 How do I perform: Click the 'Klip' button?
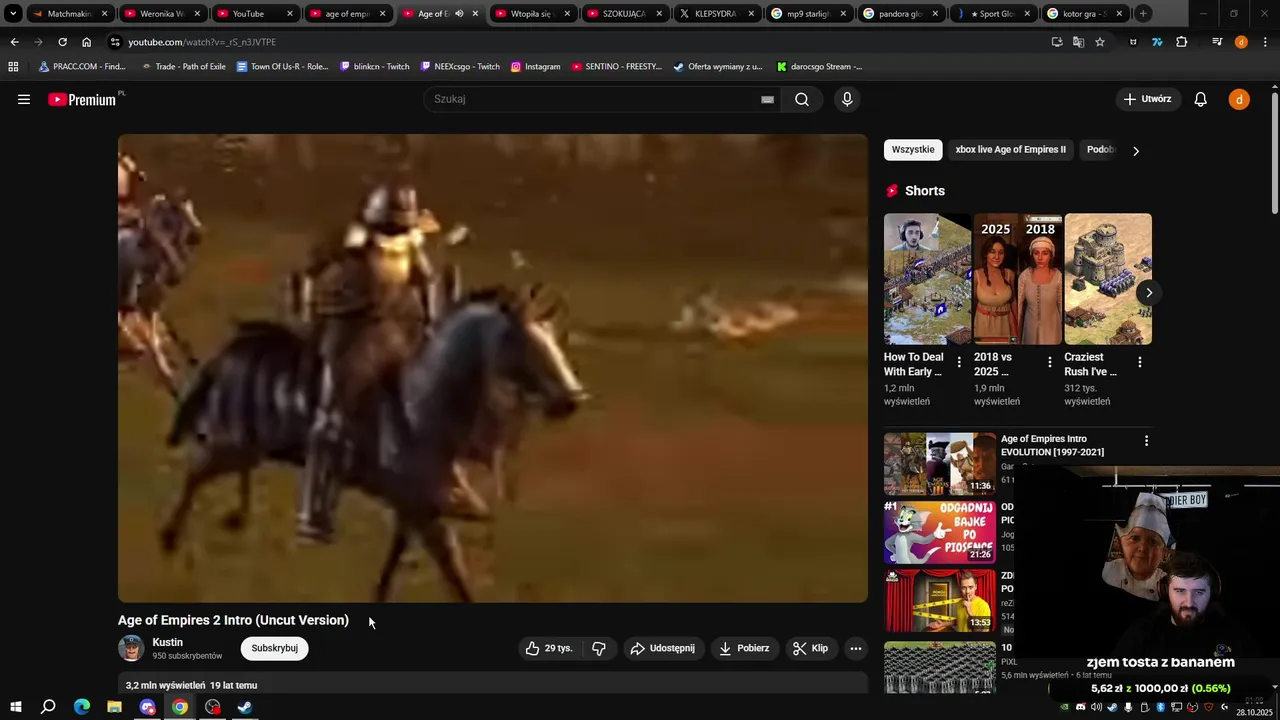click(811, 648)
